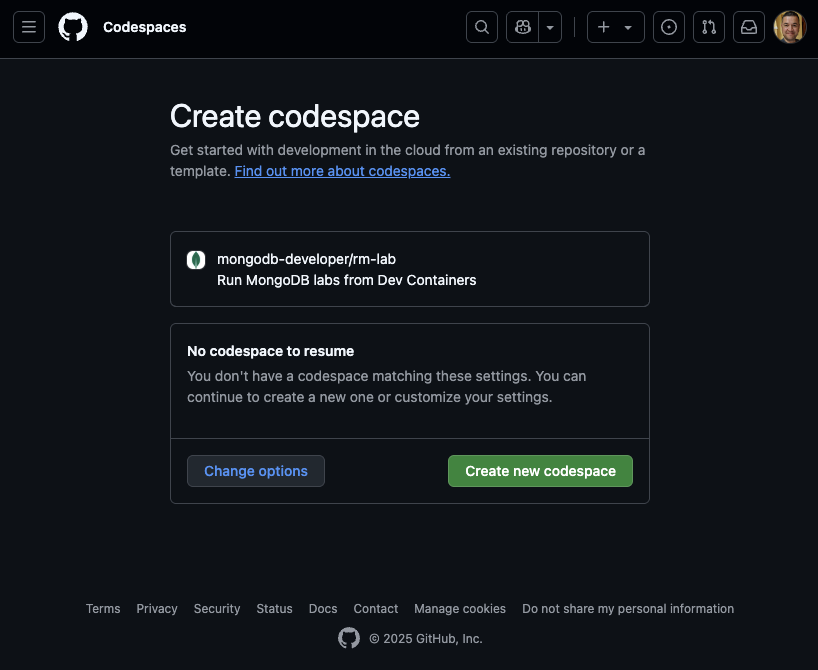Click Create new codespace button
Image resolution: width=818 pixels, height=670 pixels.
(x=540, y=471)
